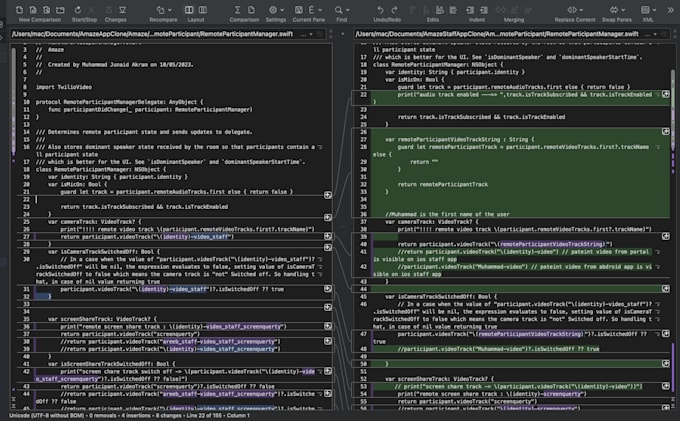Open a new folder comparison icon
The width and height of the screenshot is (680, 421).
(x=60, y=10)
